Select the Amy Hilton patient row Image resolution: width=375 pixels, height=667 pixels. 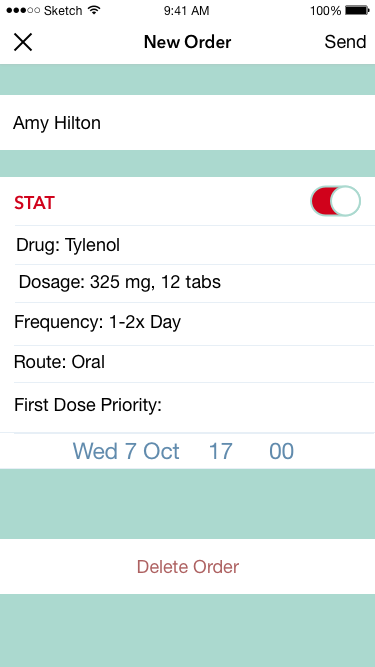(188, 123)
